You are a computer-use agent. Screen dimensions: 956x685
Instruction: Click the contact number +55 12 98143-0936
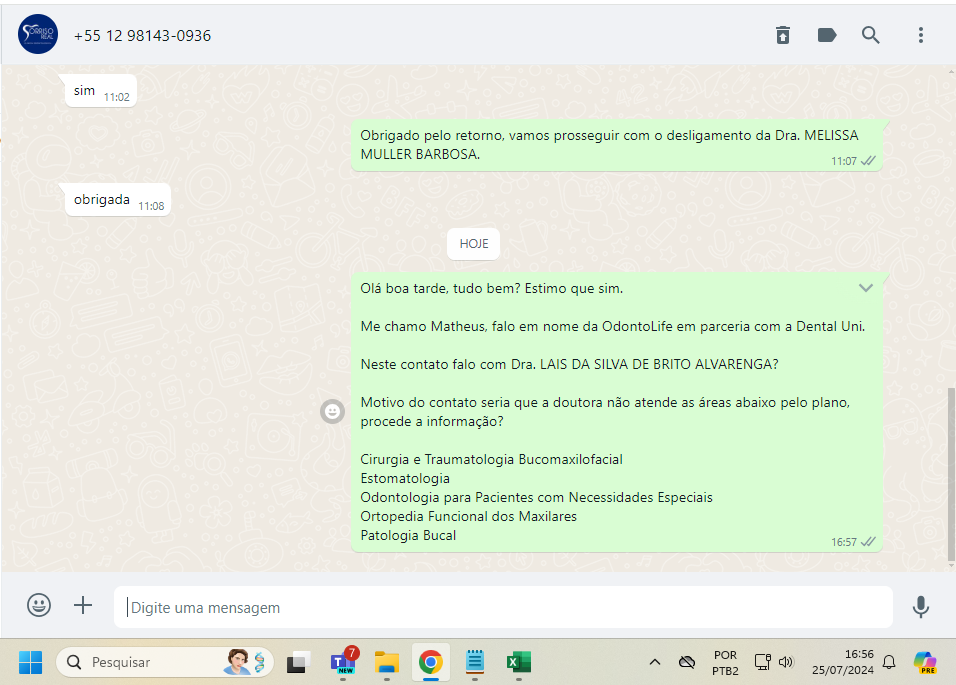142,36
